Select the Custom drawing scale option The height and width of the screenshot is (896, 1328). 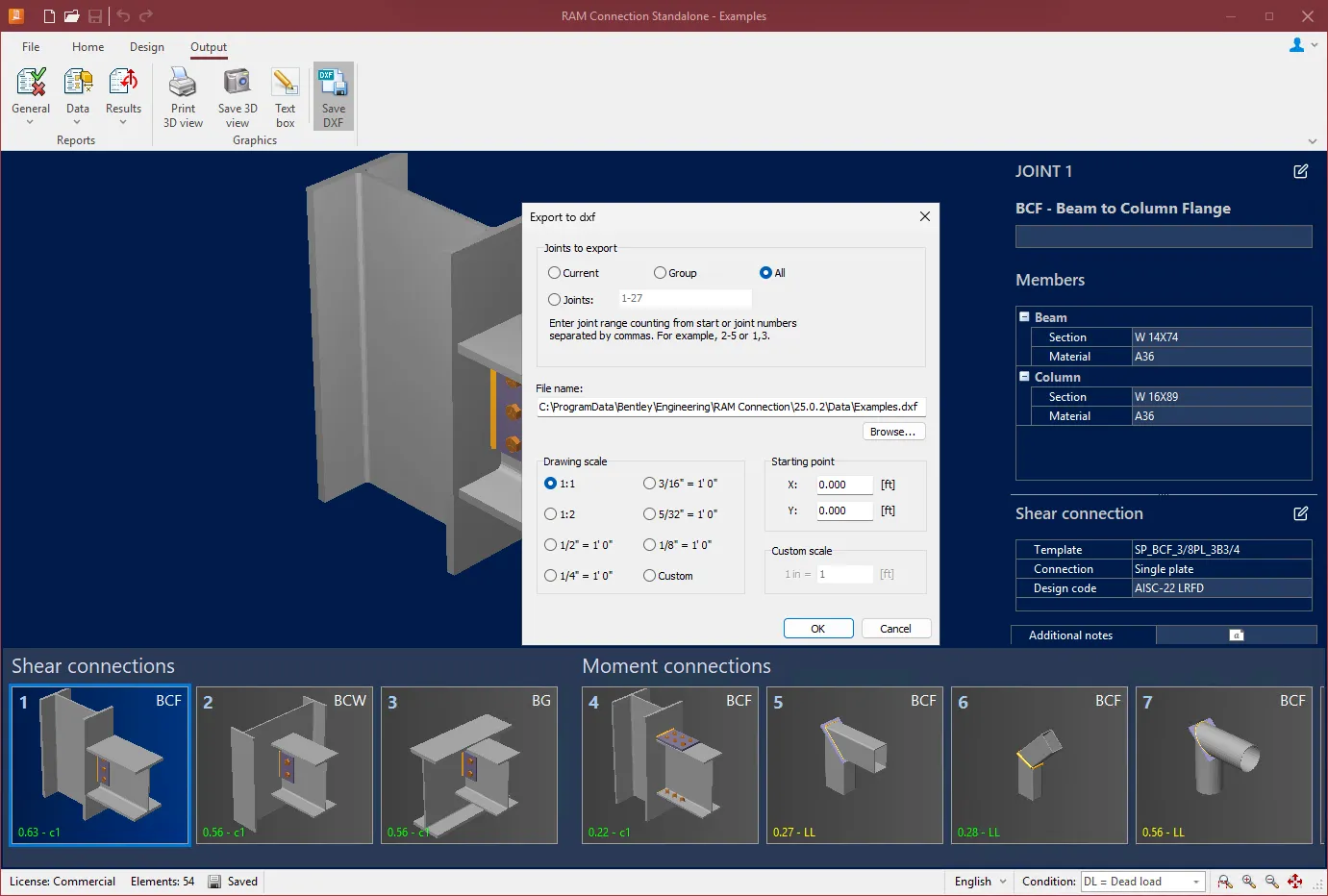point(650,576)
